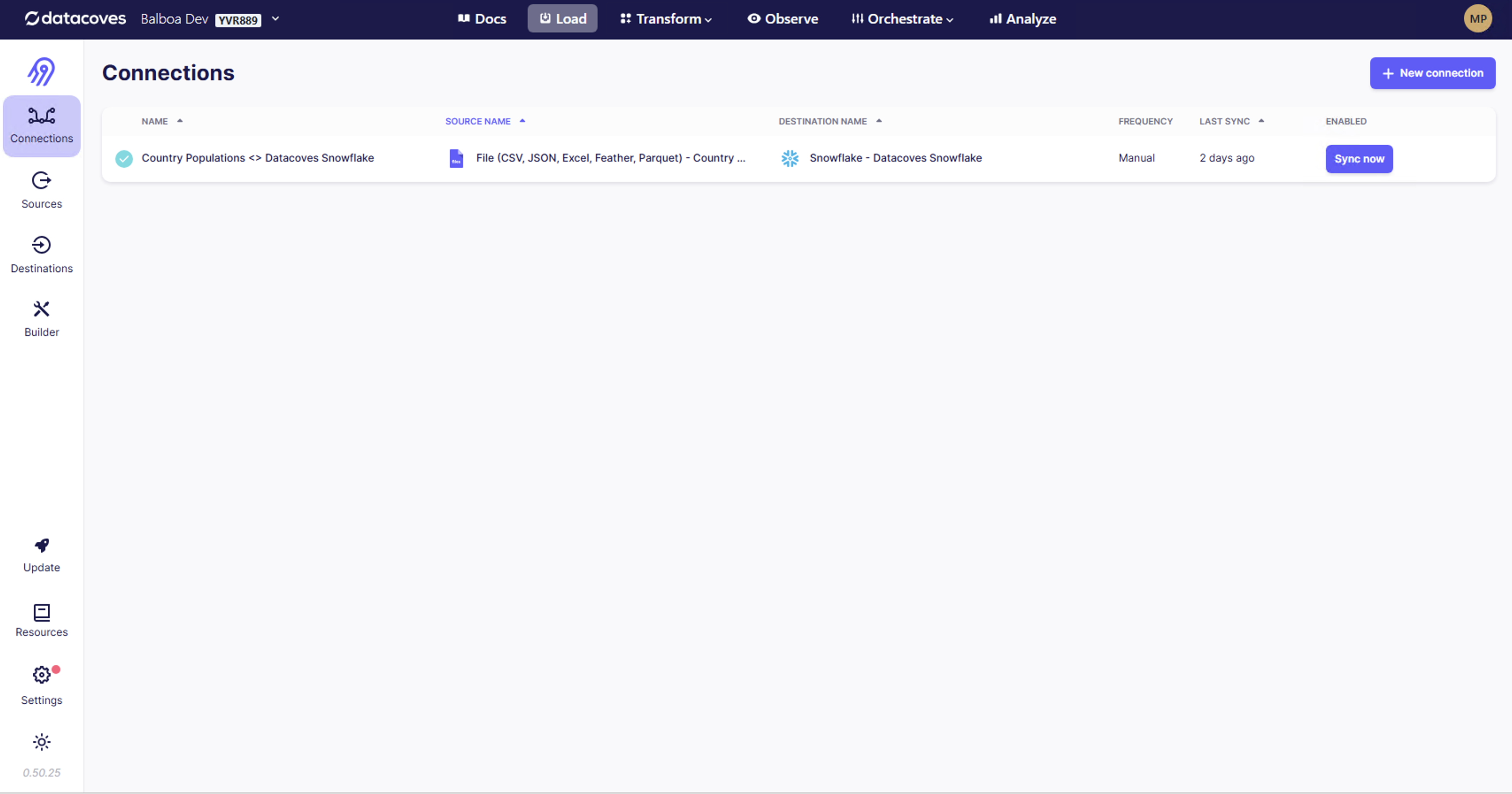Click the Snowflake destination icon
This screenshot has width=1512, height=794.
click(790, 158)
